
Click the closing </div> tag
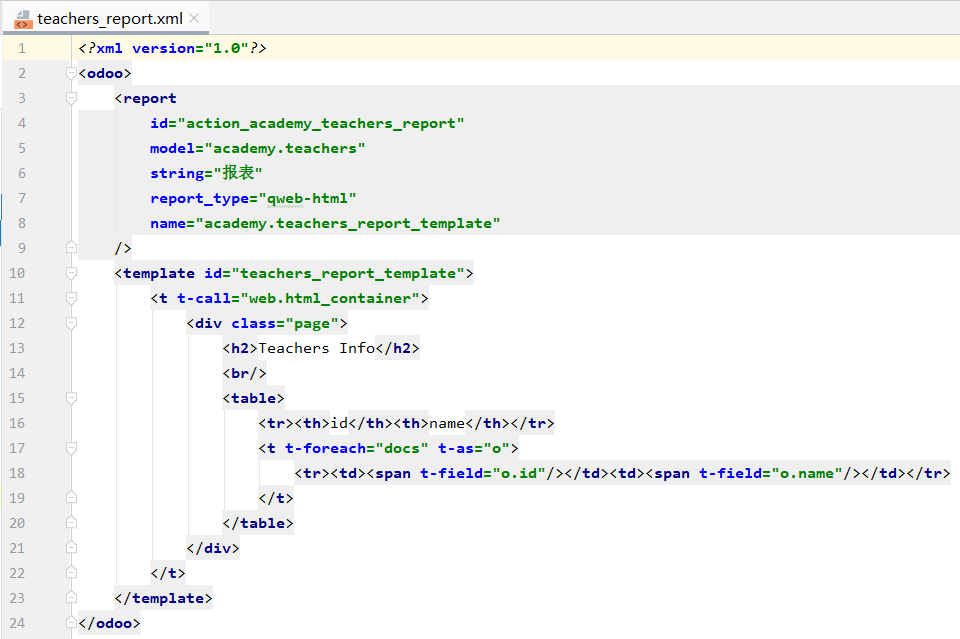(x=213, y=548)
